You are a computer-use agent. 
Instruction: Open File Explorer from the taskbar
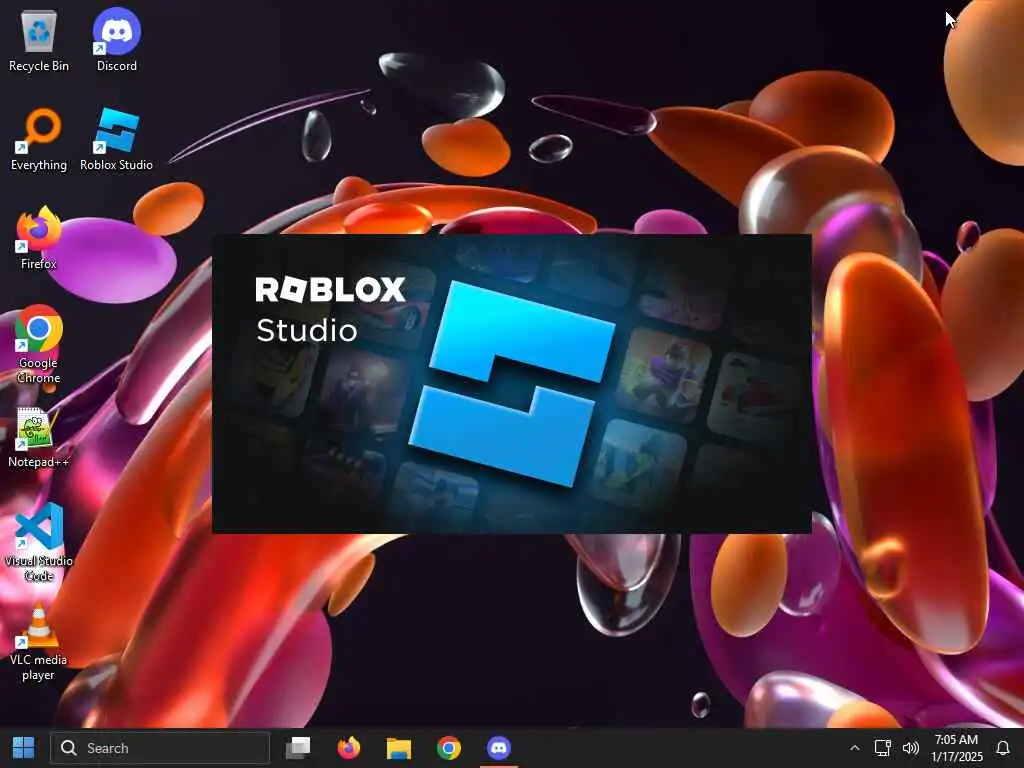[398, 748]
